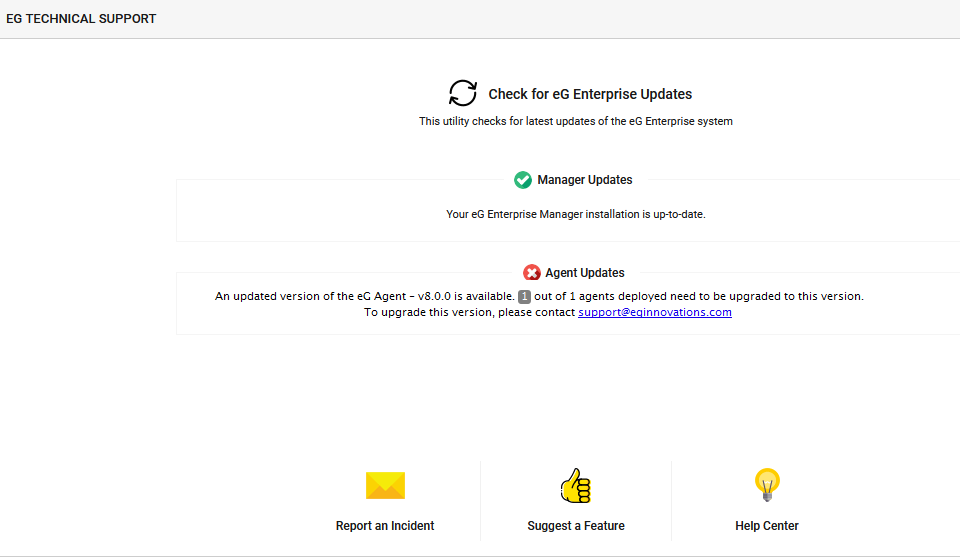Select the Agent Updates section heading
The width and height of the screenshot is (960, 557).
pyautogui.click(x=585, y=273)
